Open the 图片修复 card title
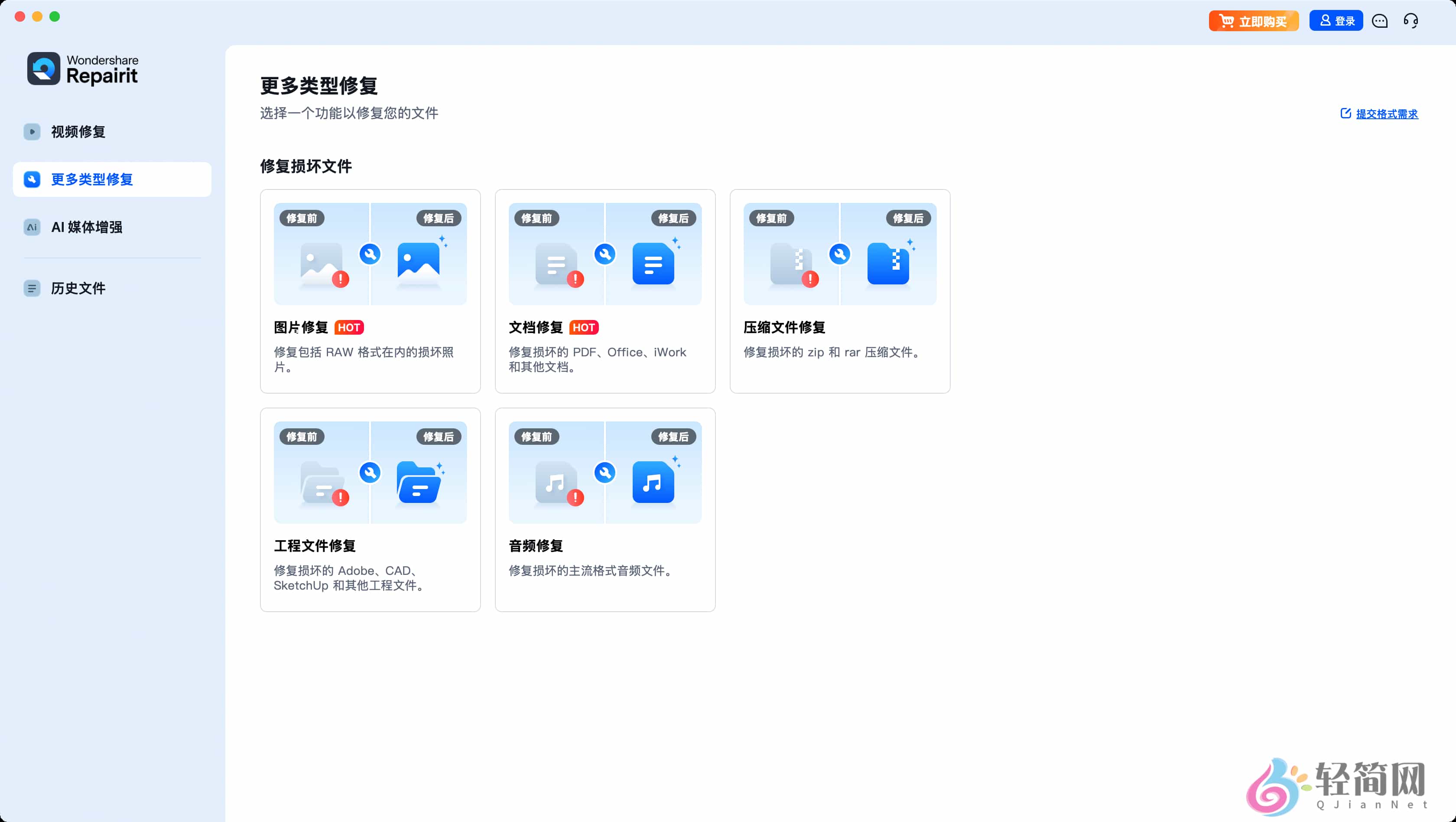 tap(301, 327)
